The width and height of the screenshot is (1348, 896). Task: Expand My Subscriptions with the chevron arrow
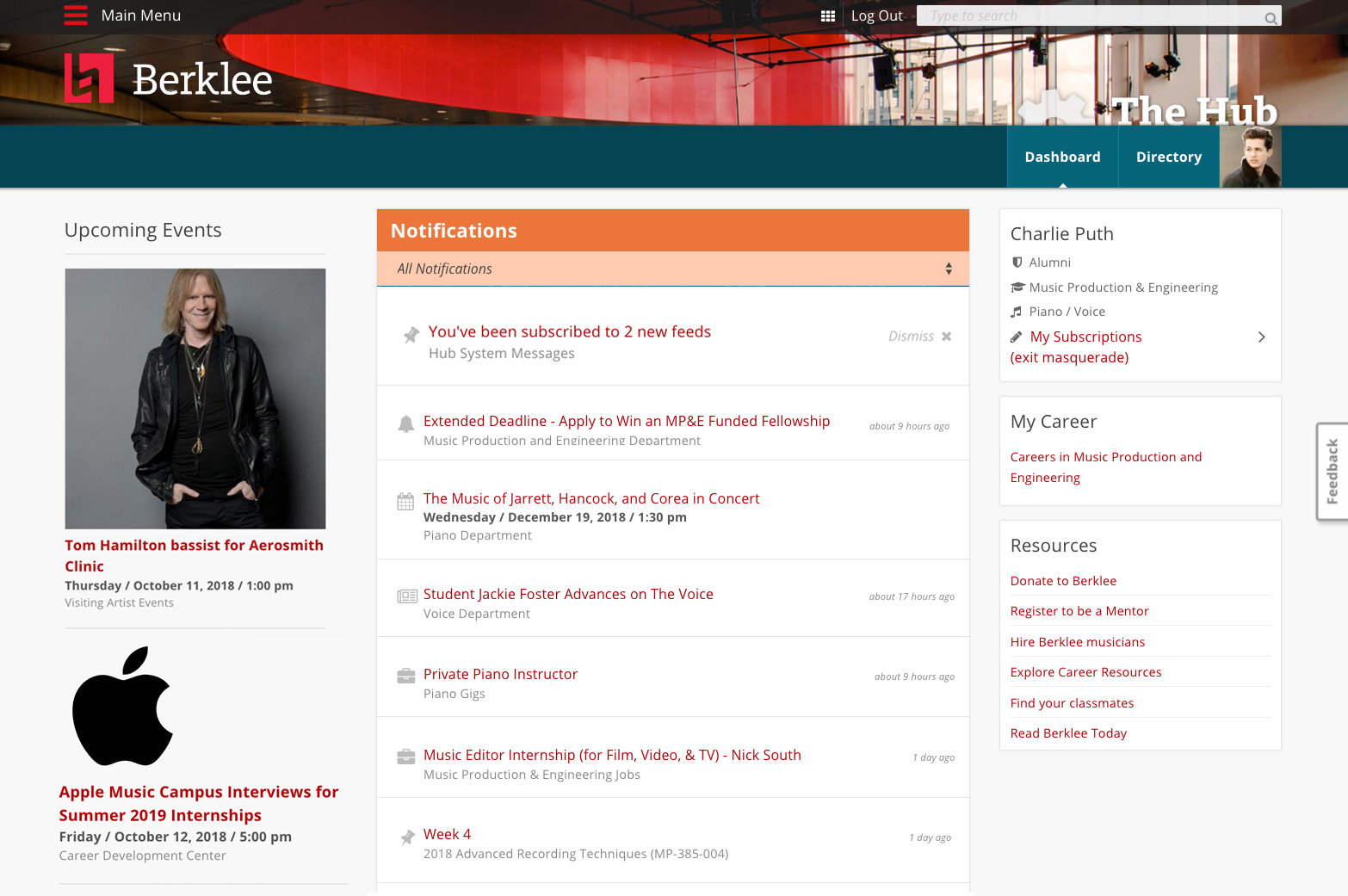(x=1261, y=337)
